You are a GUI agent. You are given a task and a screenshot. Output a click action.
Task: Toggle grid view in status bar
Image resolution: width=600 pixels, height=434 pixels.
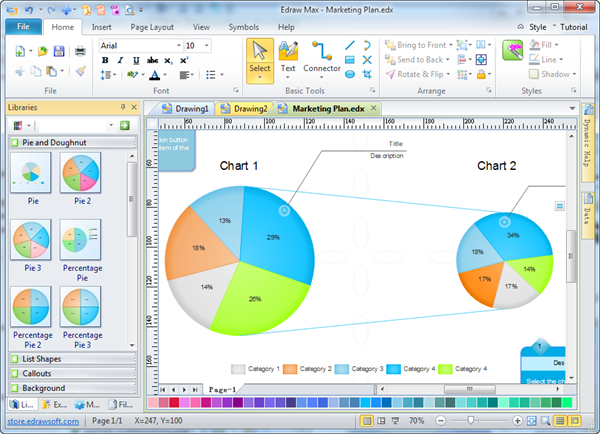560,421
